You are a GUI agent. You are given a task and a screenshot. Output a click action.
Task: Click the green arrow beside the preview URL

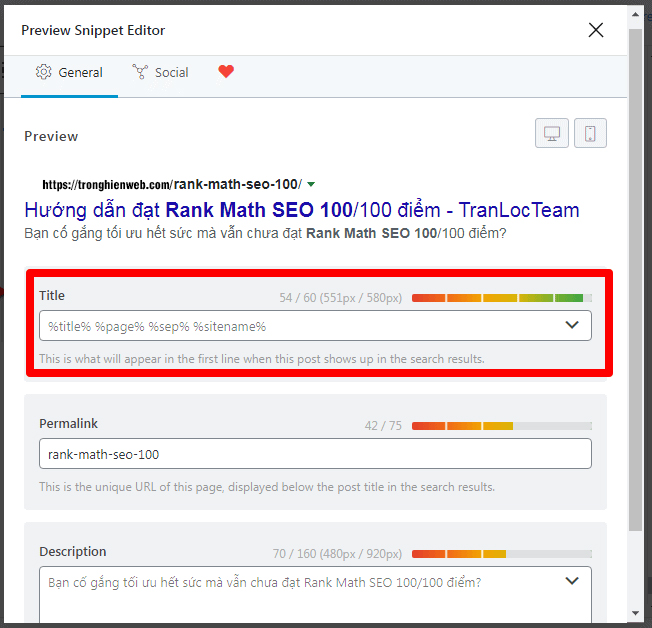click(x=311, y=184)
